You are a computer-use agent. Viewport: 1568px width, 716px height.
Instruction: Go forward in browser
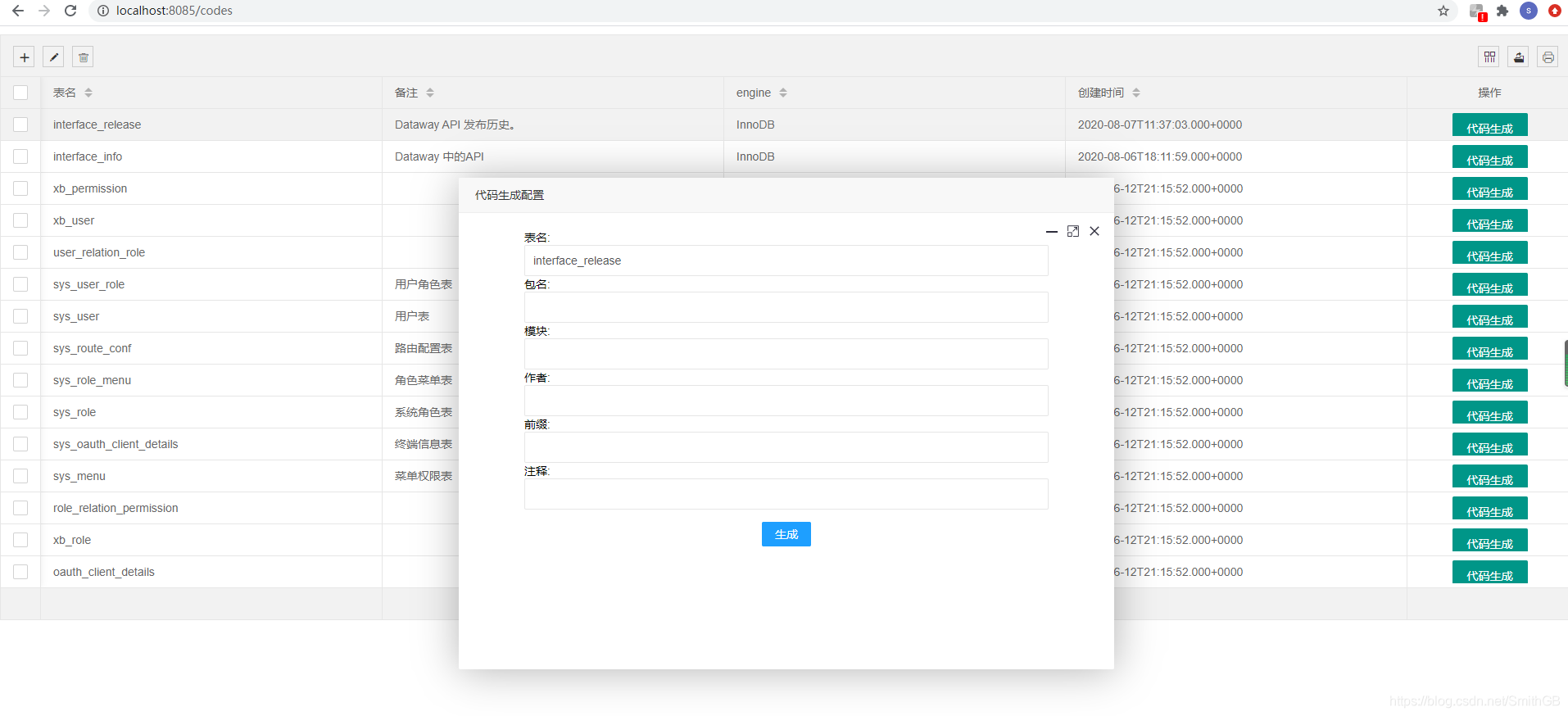[x=44, y=11]
